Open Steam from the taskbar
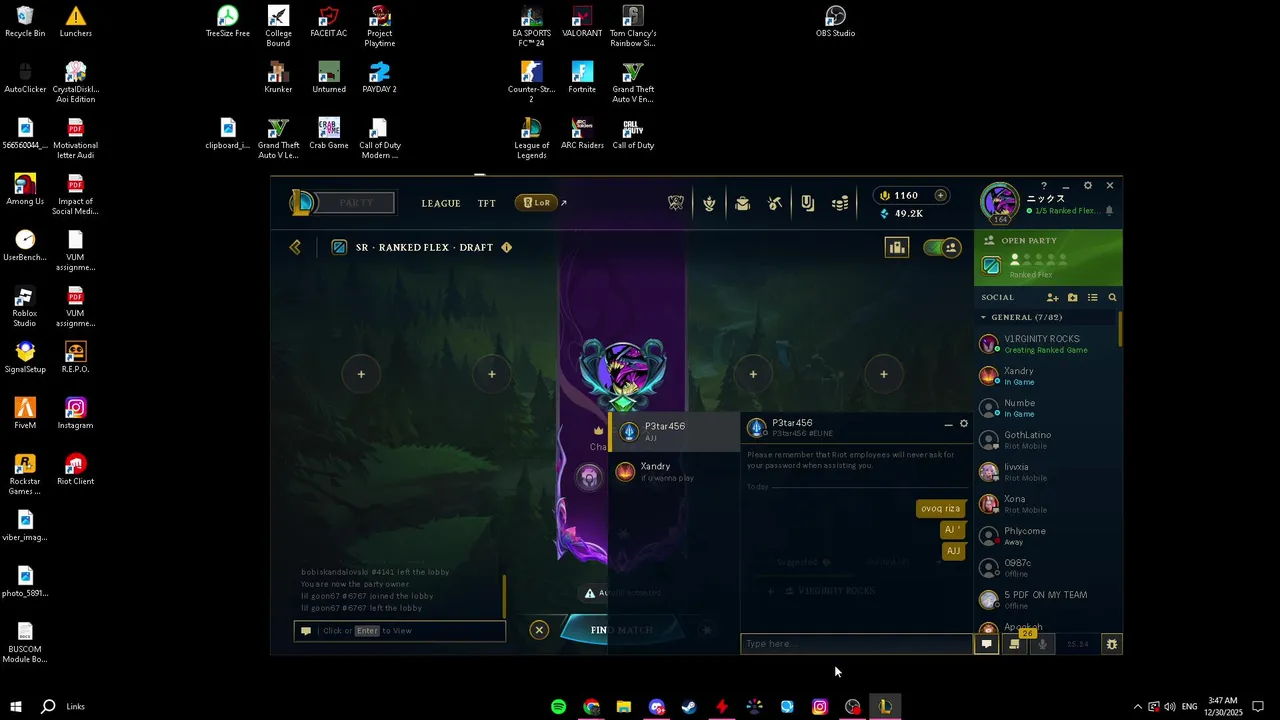Image resolution: width=1280 pixels, height=720 pixels. [x=689, y=707]
